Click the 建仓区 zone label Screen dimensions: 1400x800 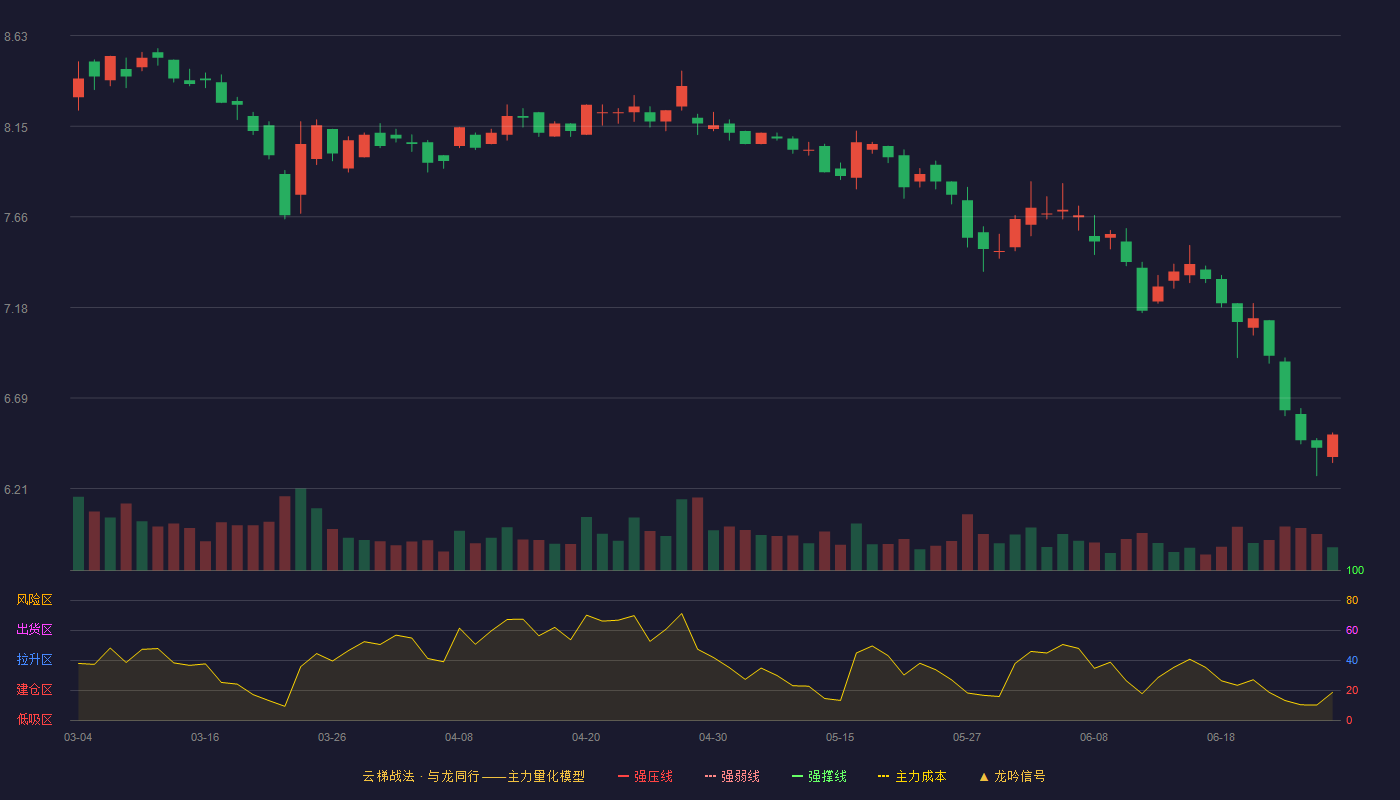[x=35, y=690]
